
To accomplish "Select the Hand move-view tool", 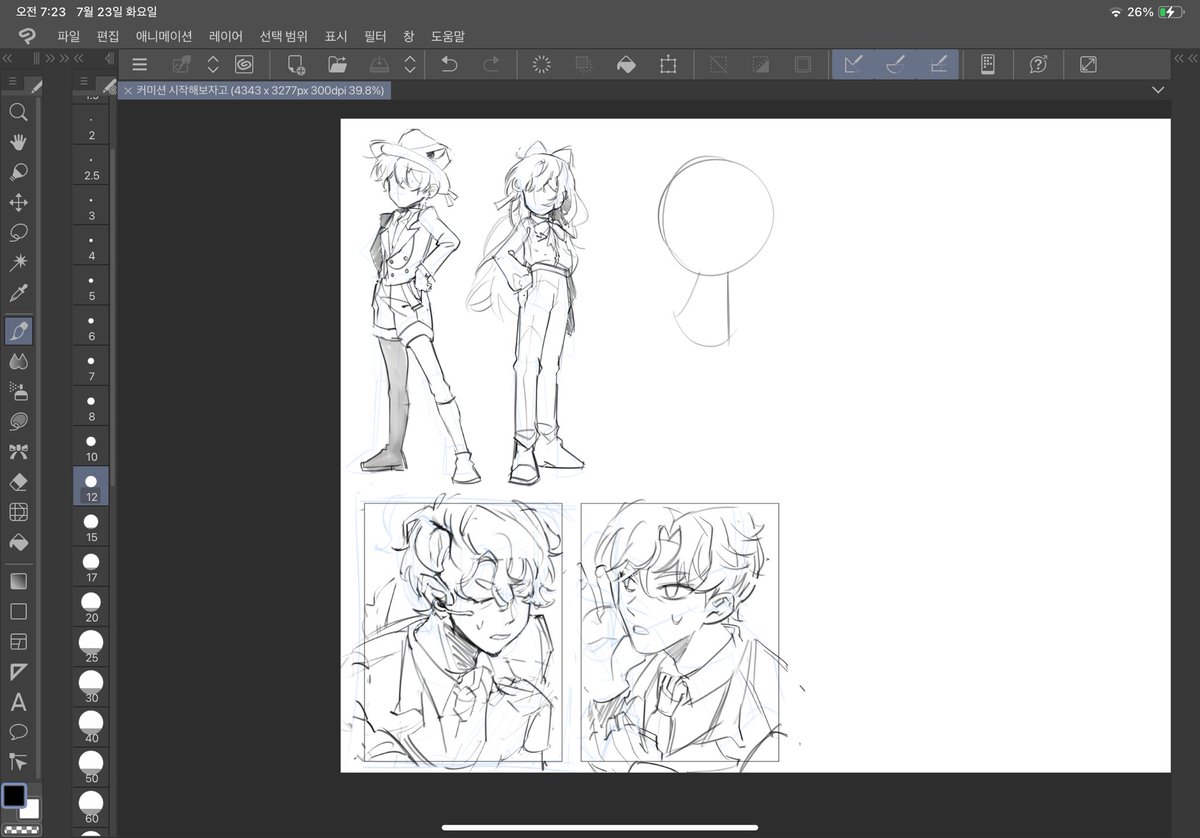I will coord(18,141).
